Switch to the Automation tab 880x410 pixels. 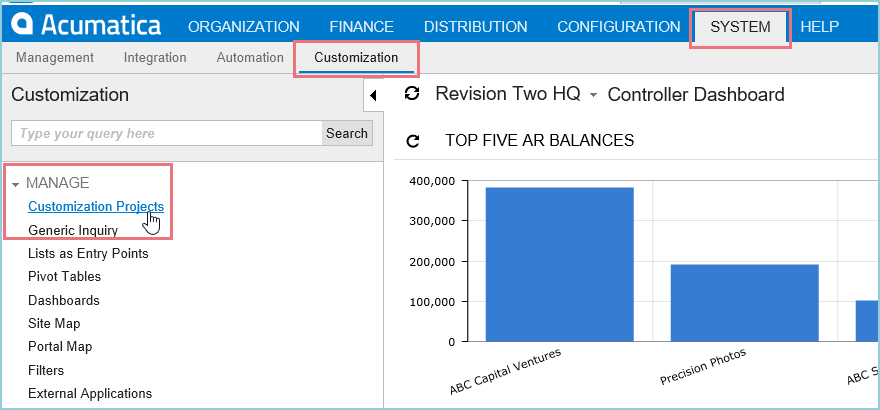point(250,57)
